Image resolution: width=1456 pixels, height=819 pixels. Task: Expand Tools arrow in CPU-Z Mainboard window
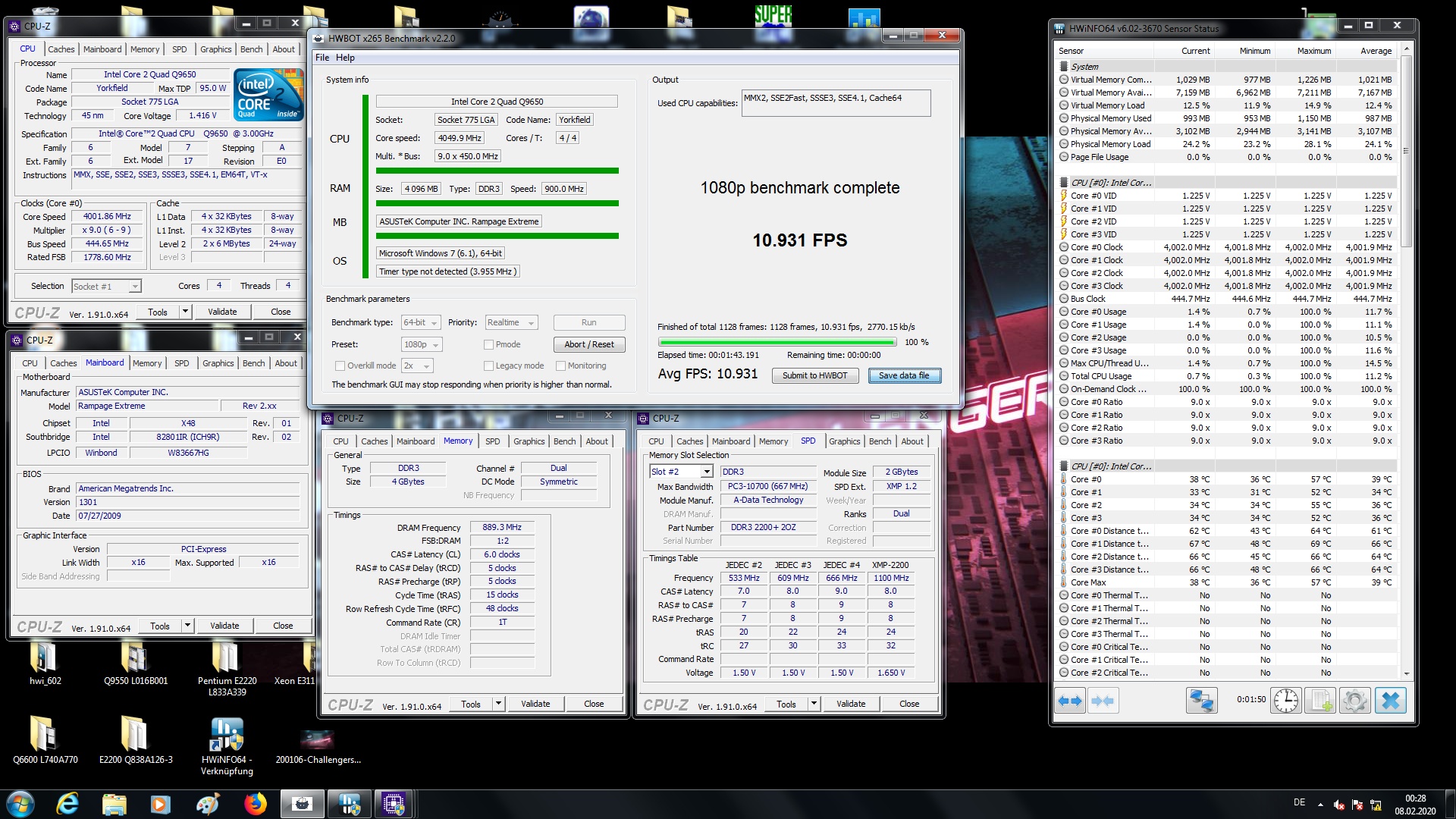(187, 626)
